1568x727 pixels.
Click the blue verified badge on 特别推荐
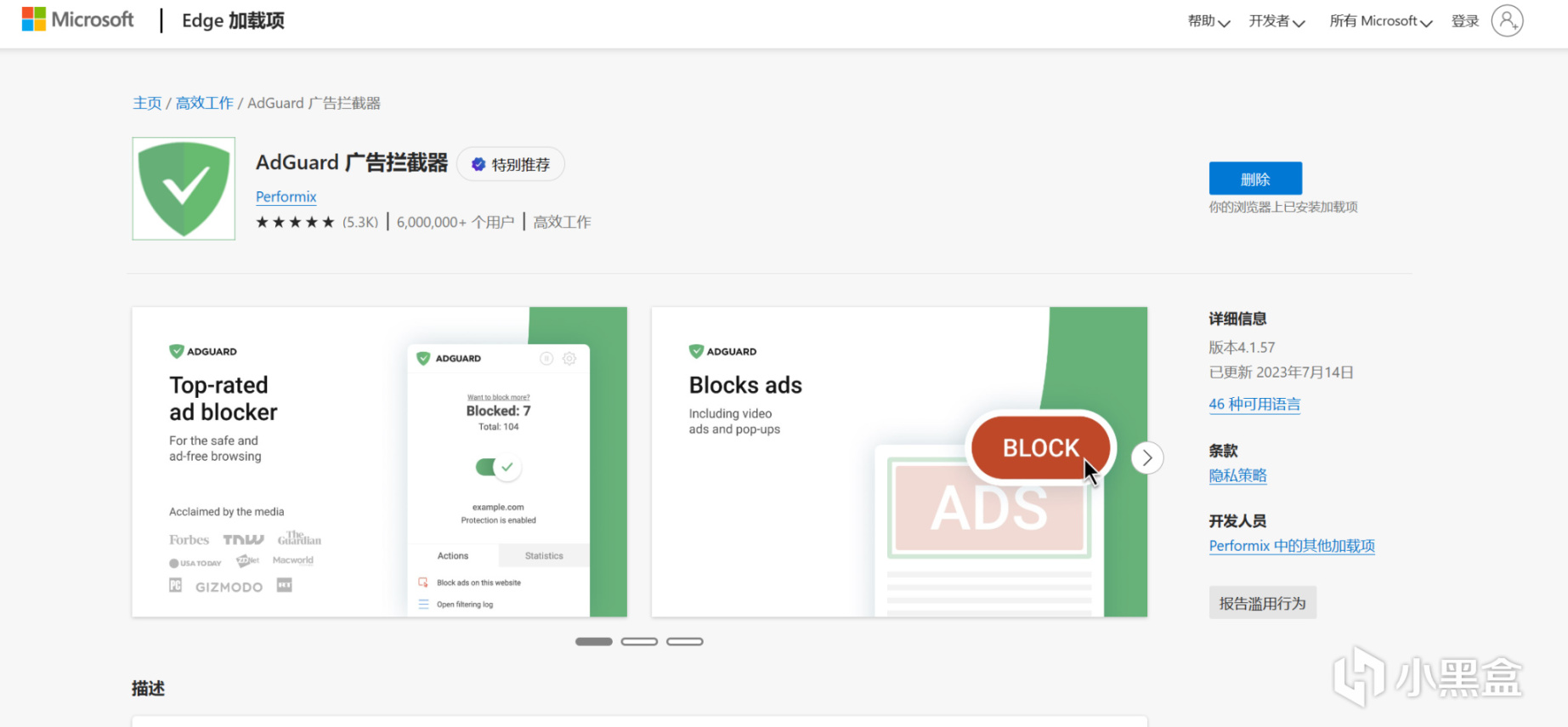(478, 164)
